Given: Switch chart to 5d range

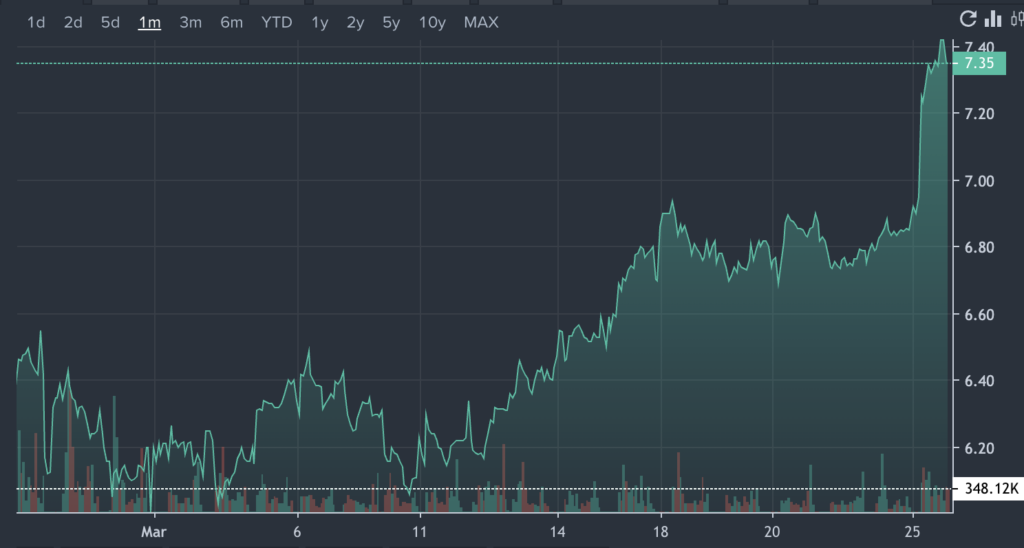Looking at the screenshot, I should tap(110, 23).
